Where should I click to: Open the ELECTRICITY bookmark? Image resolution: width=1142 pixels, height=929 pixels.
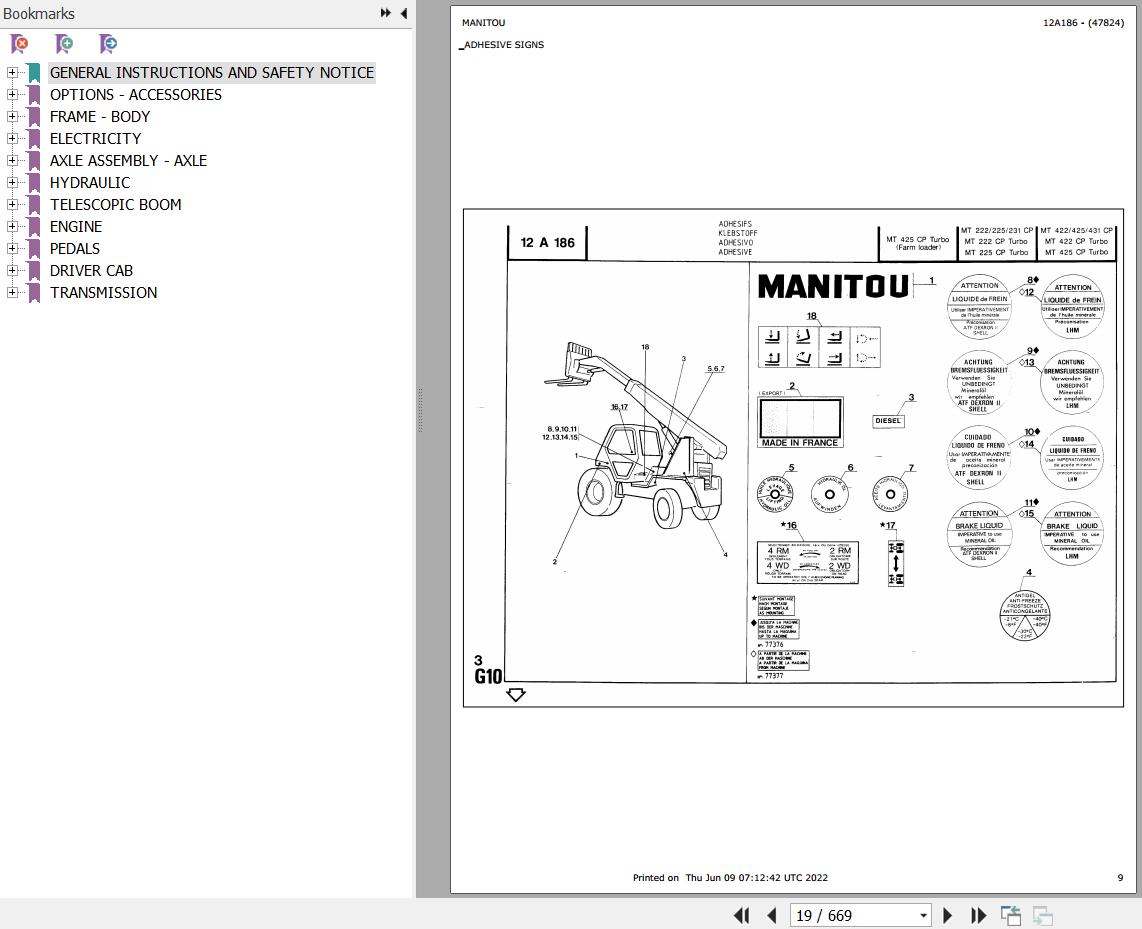(x=95, y=138)
